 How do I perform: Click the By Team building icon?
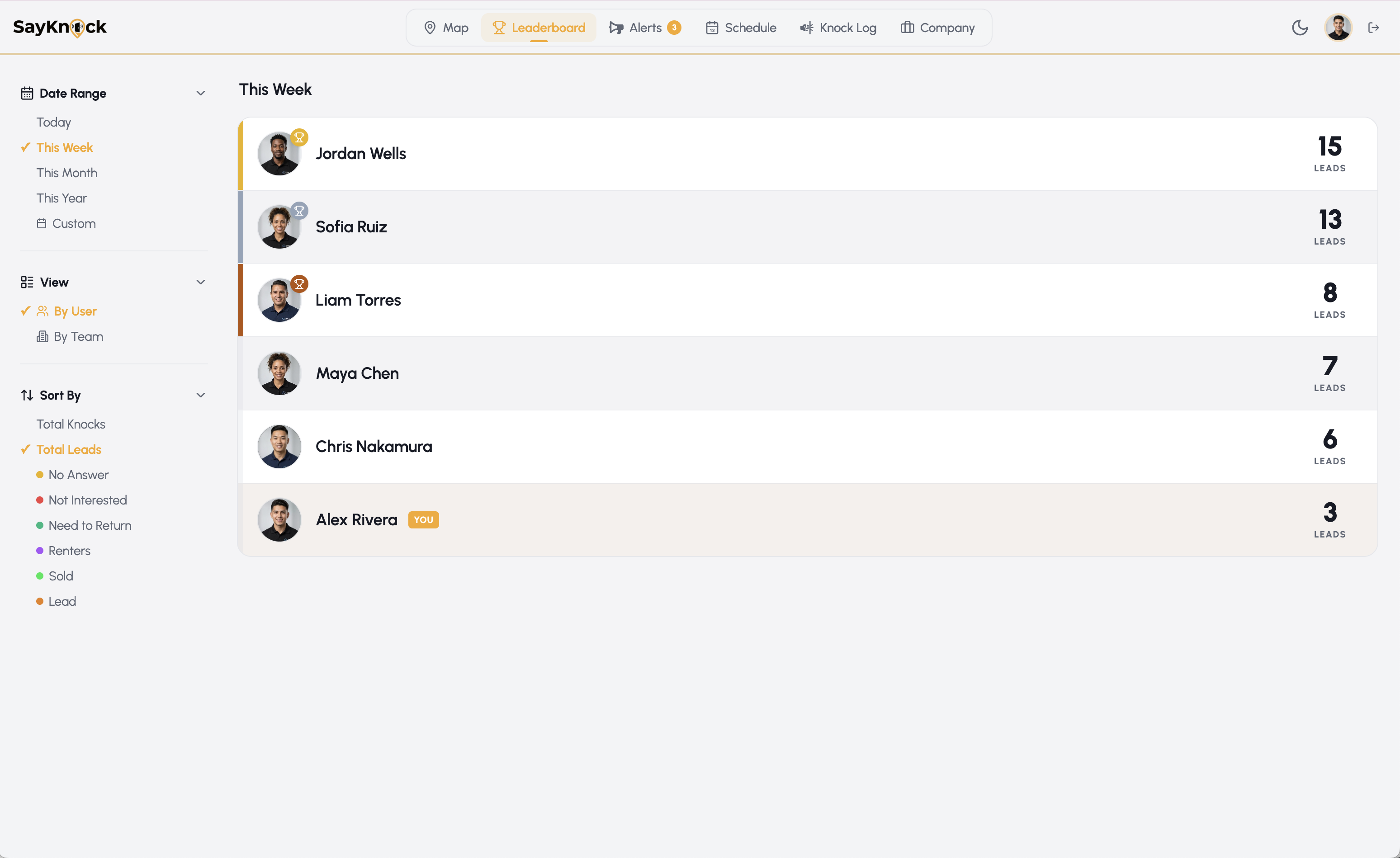coord(43,337)
